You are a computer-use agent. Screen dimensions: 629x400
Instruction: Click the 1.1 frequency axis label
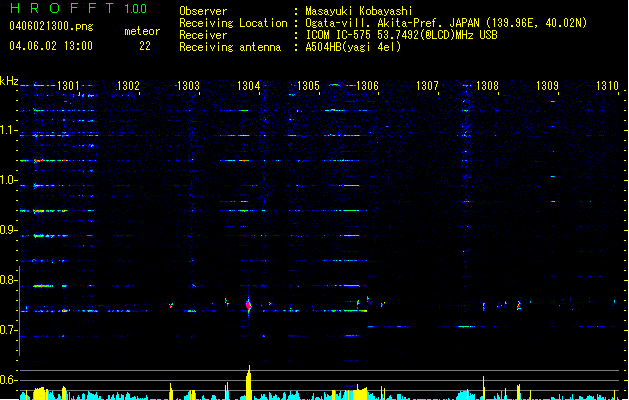[x=9, y=130]
